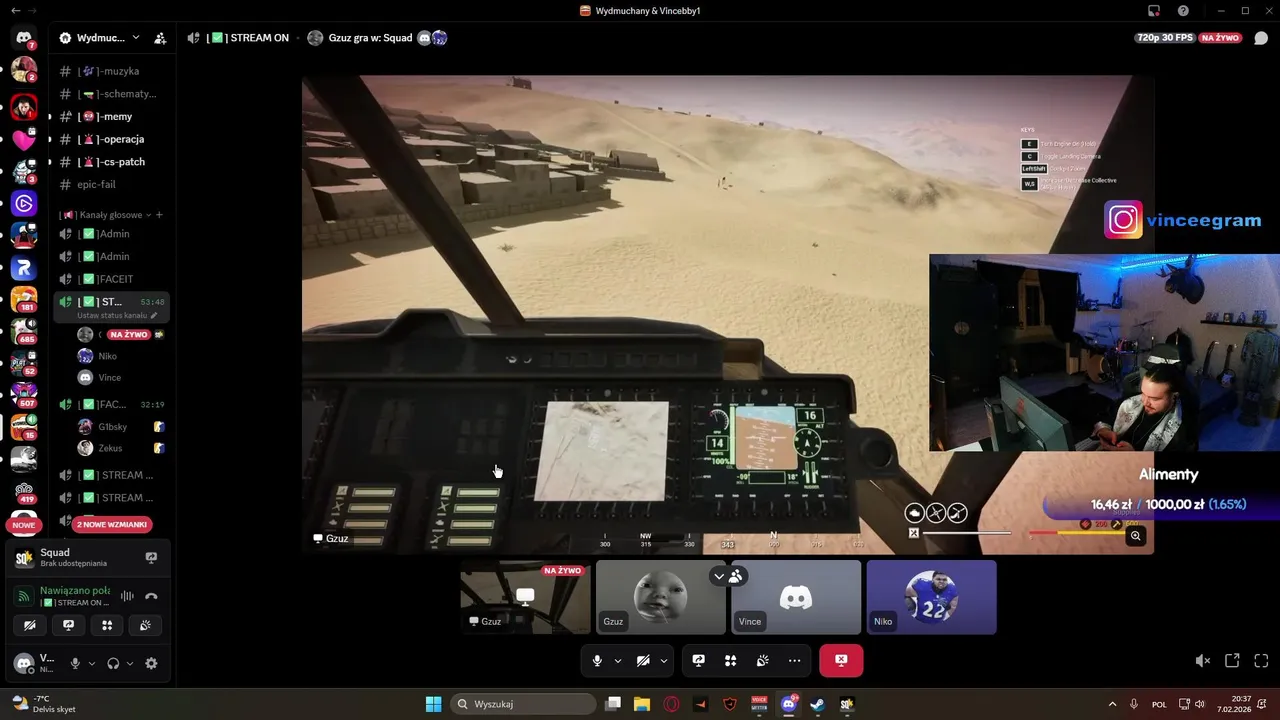Click the NOWE unread servers button
This screenshot has height=720, width=1280.
pos(24,525)
